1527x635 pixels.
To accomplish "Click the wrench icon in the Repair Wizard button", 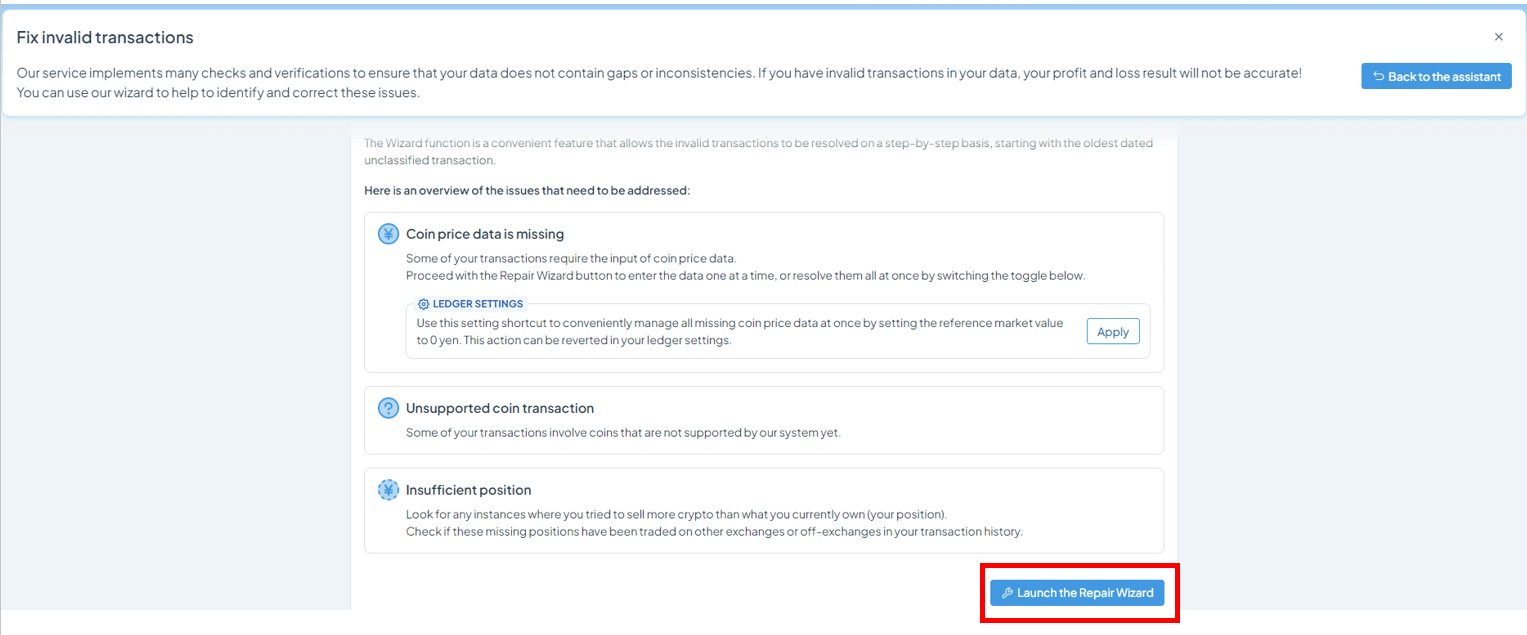I will click(1007, 593).
